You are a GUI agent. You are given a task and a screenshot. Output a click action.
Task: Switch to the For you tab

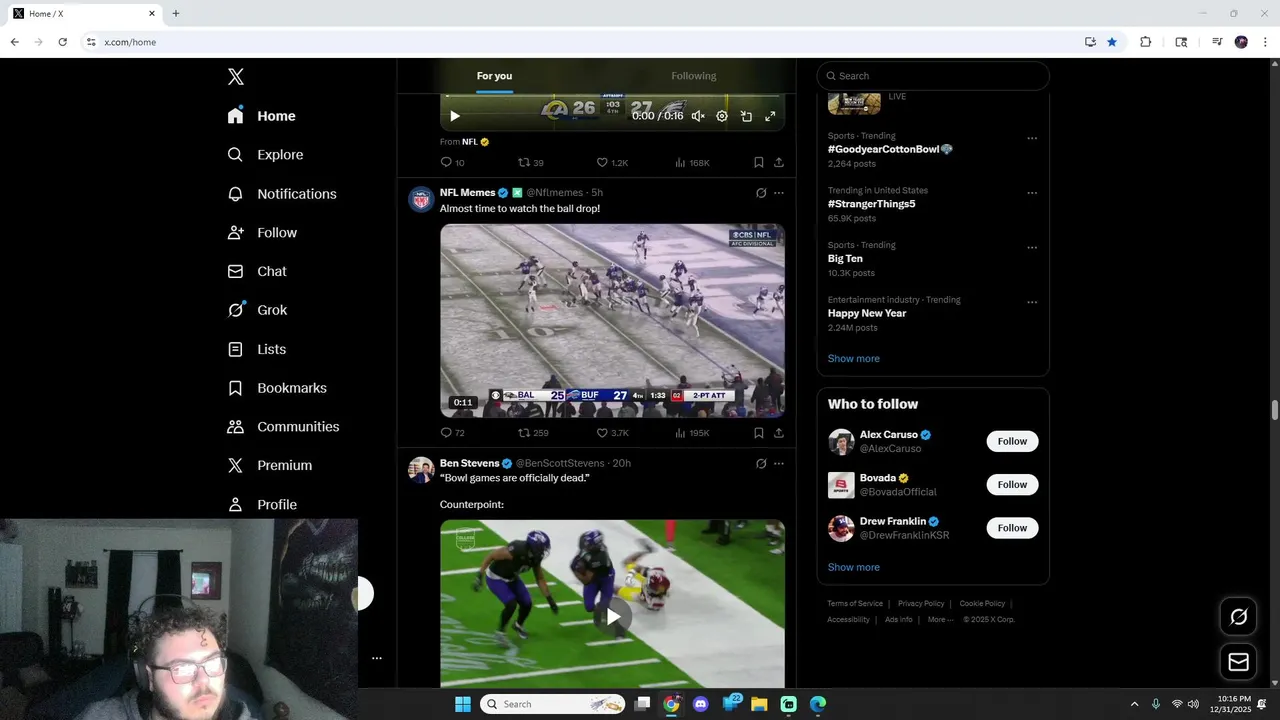(x=494, y=76)
